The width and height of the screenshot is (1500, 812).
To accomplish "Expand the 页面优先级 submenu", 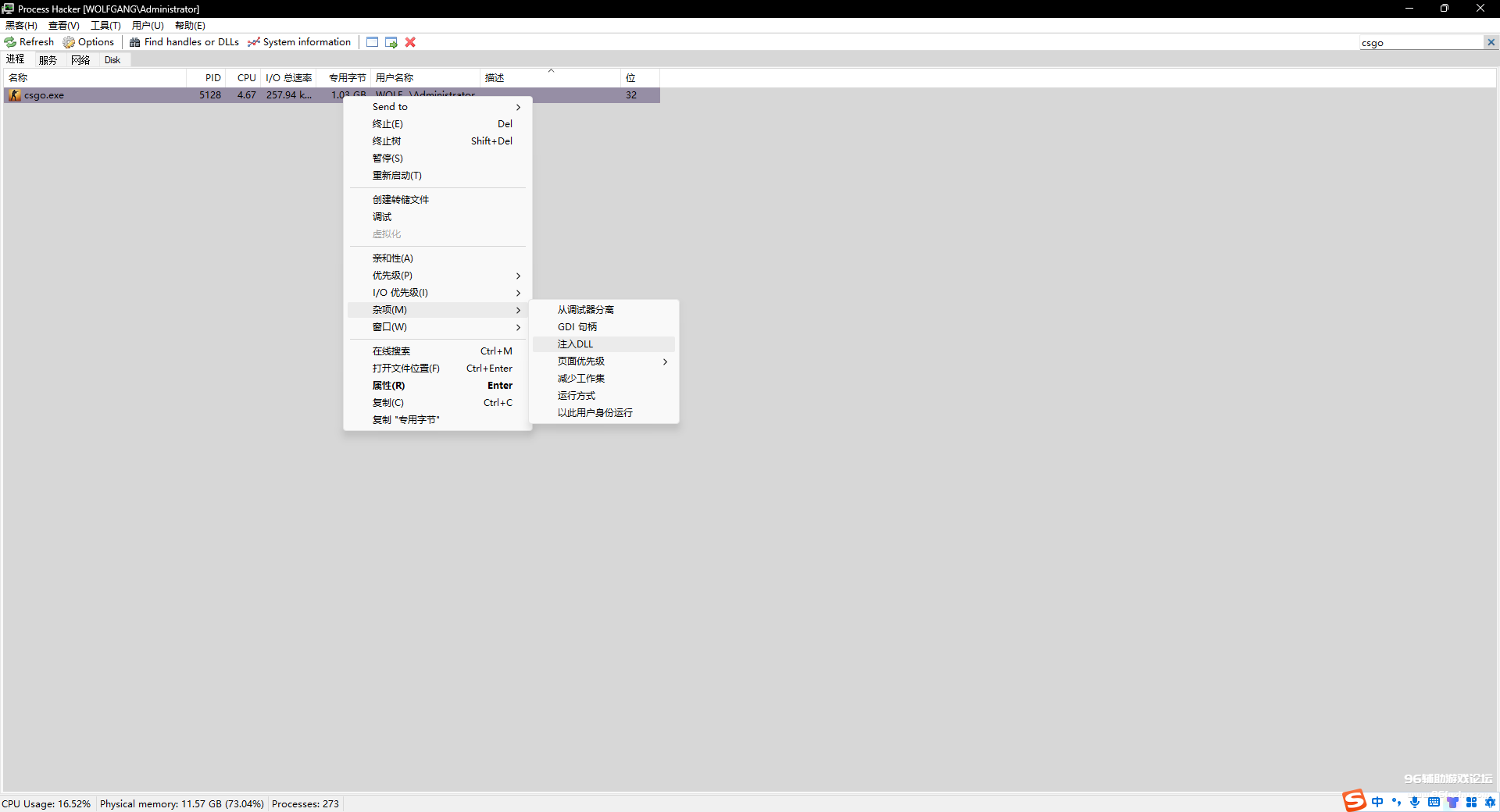I will [x=602, y=361].
